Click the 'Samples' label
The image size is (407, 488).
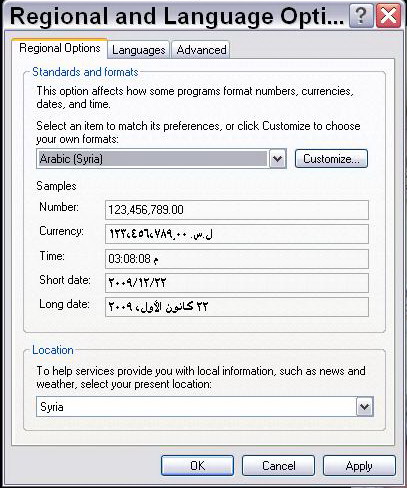(56, 186)
